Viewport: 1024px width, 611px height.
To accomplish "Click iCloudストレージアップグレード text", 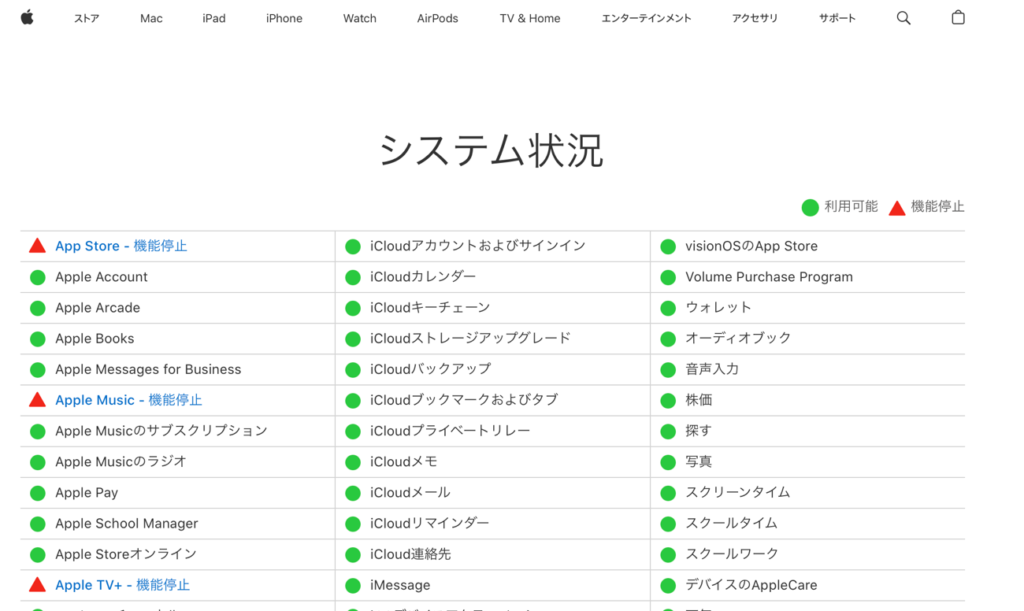I will (x=470, y=338).
